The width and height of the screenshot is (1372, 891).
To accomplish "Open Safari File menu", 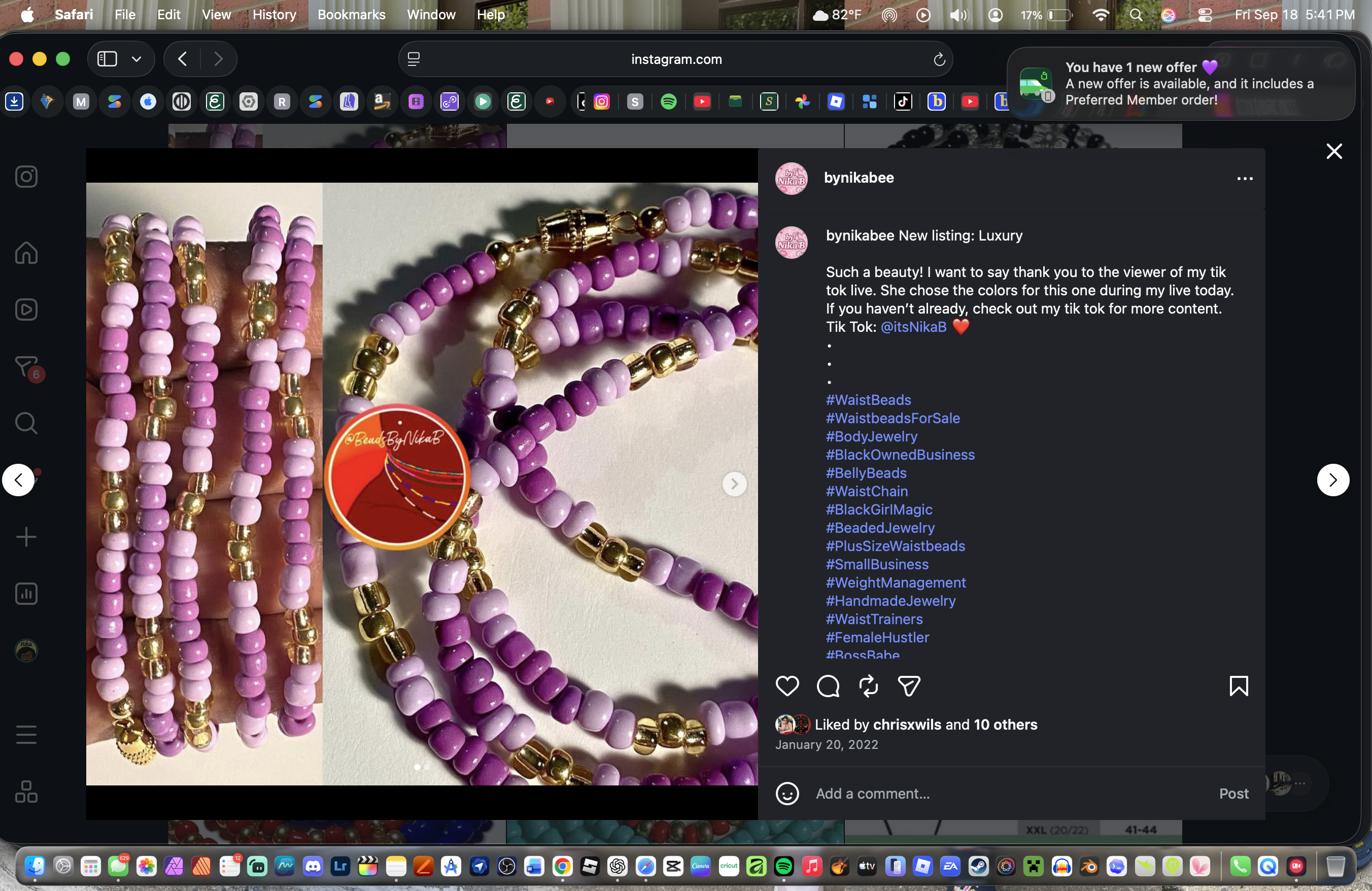I will click(x=125, y=14).
